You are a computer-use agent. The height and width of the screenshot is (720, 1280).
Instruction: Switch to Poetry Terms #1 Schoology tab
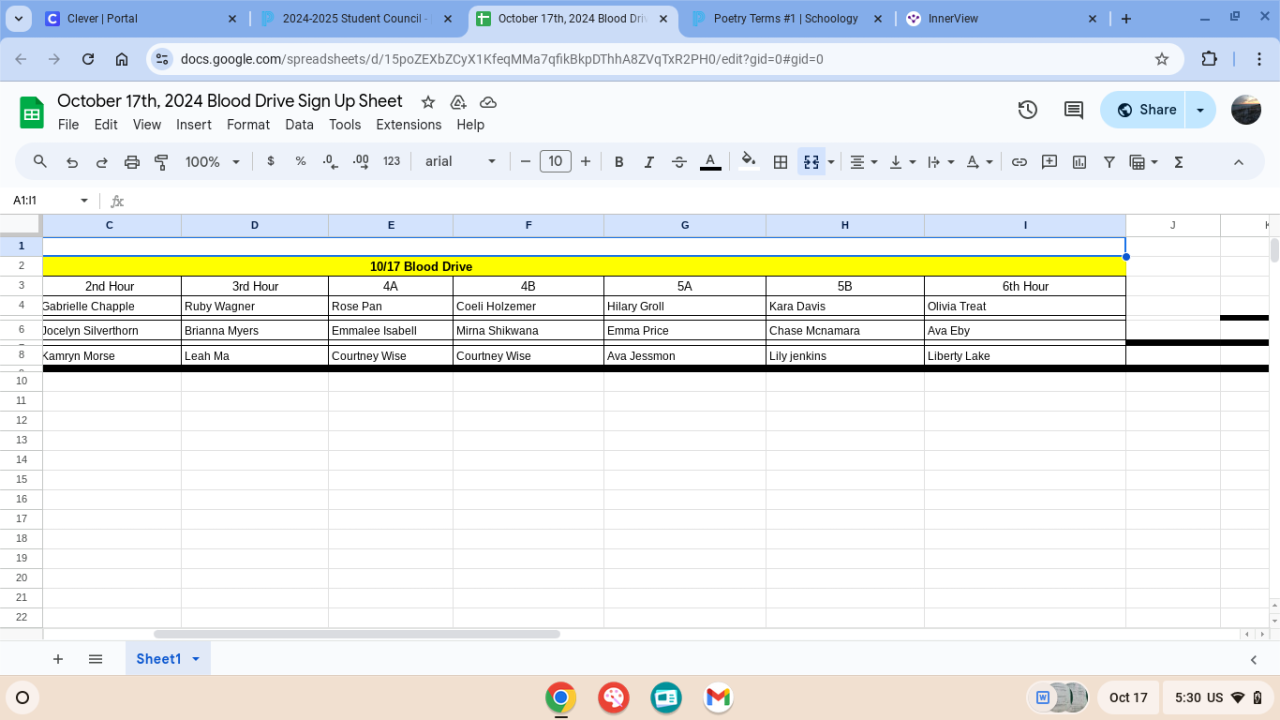[787, 19]
